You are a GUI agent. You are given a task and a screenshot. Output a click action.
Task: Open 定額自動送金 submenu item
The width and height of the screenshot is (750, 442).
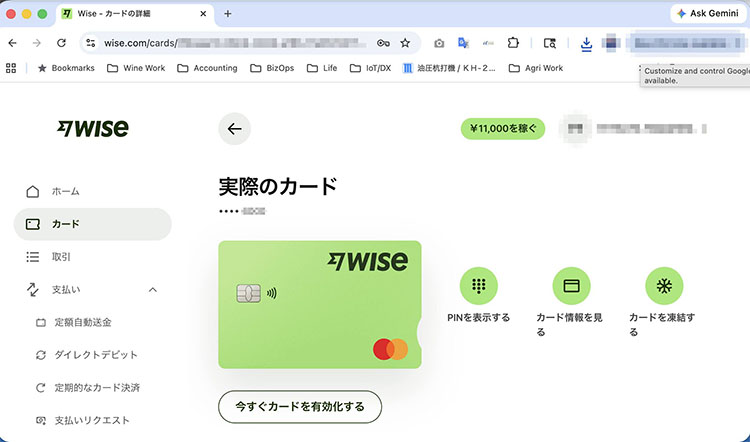click(83, 322)
